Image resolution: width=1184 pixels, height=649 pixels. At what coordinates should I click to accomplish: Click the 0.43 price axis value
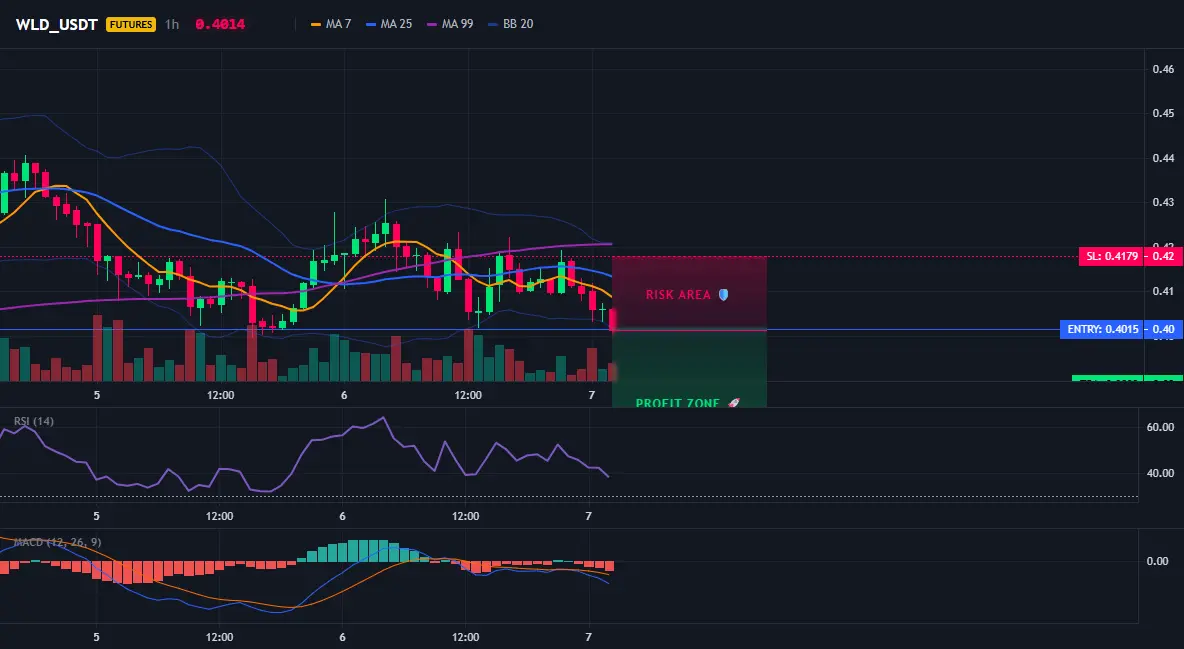pos(1163,202)
